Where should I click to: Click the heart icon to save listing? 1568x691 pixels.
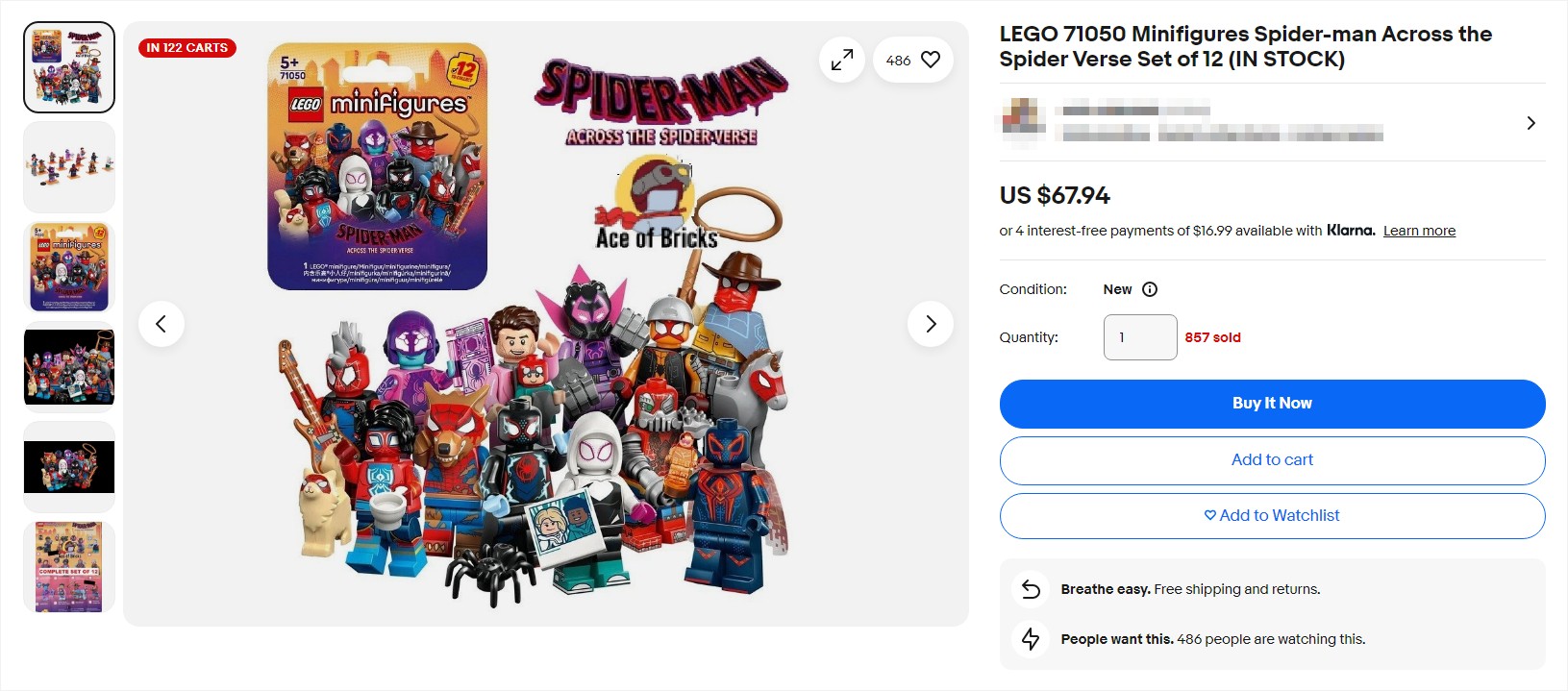[930, 60]
